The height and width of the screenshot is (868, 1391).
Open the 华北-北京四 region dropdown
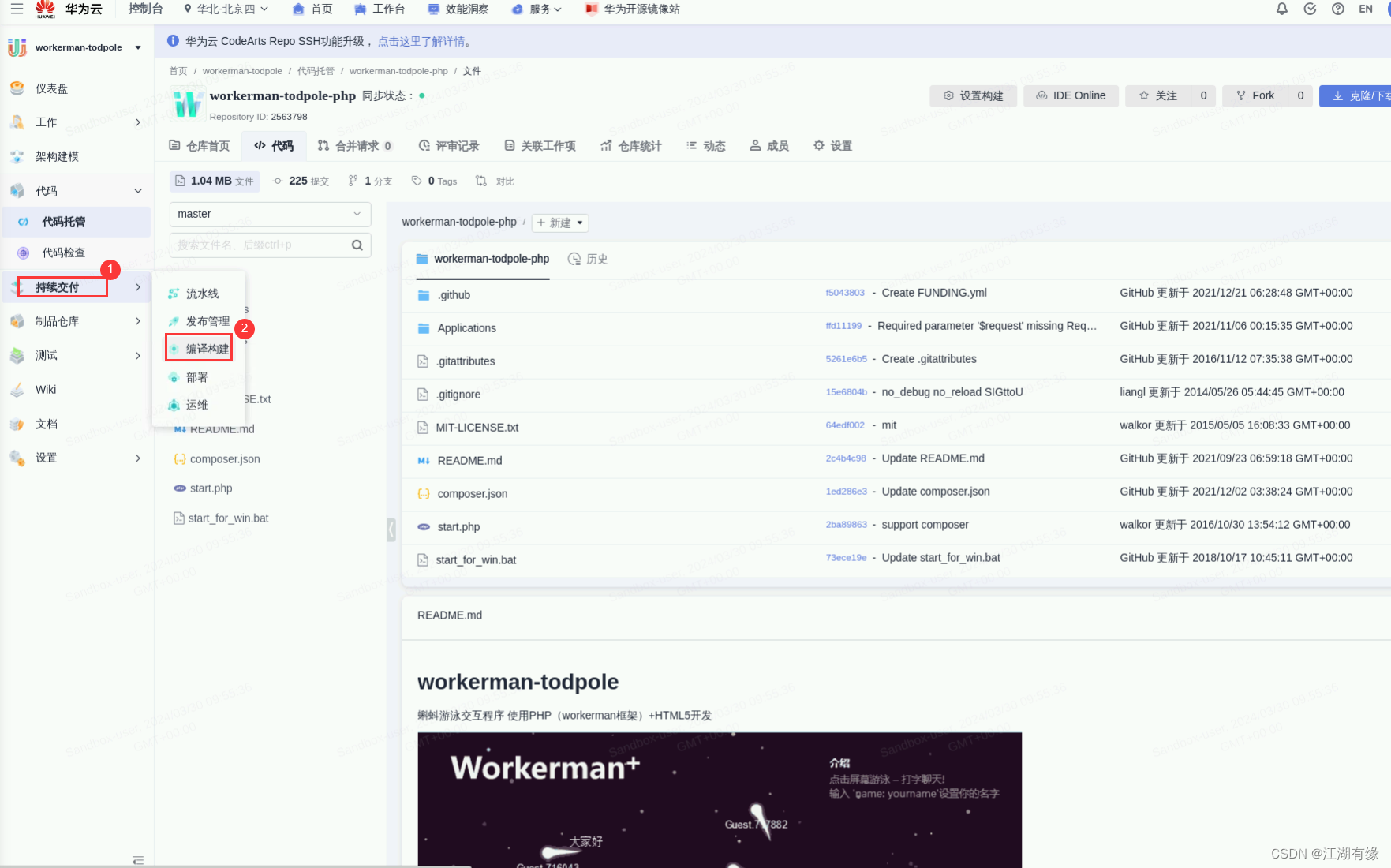coord(226,9)
